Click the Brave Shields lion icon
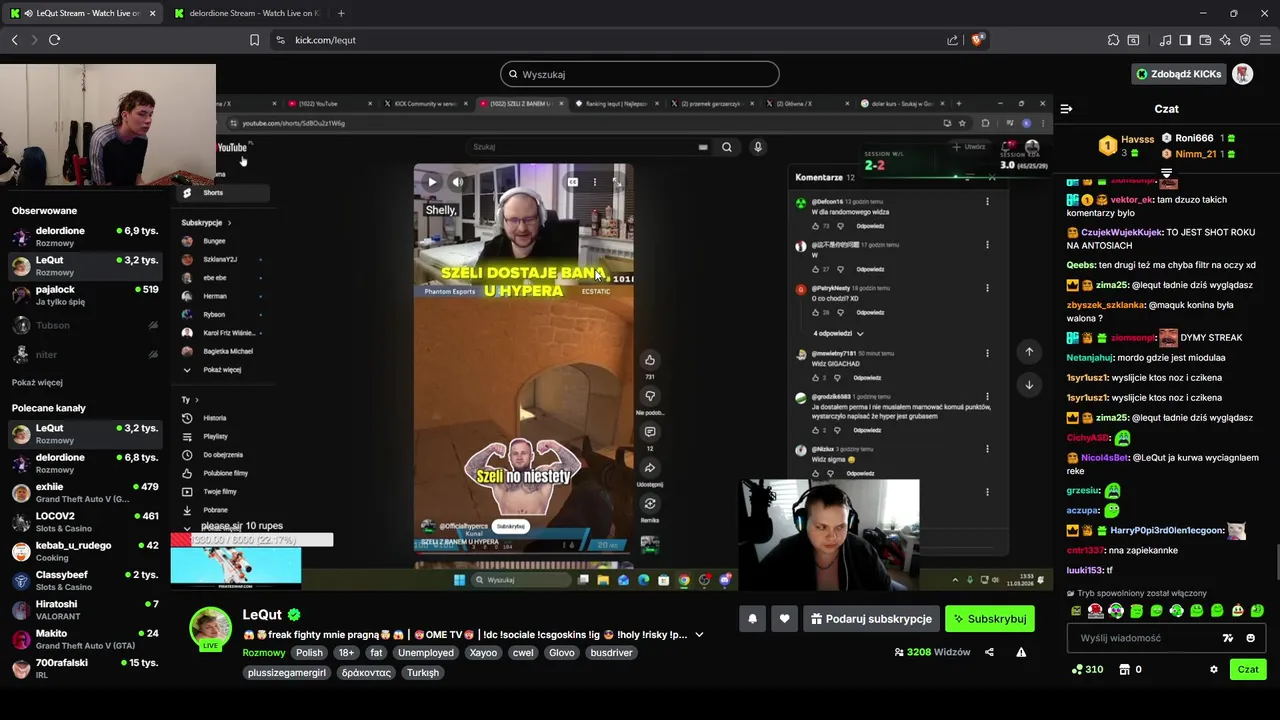 (977, 40)
